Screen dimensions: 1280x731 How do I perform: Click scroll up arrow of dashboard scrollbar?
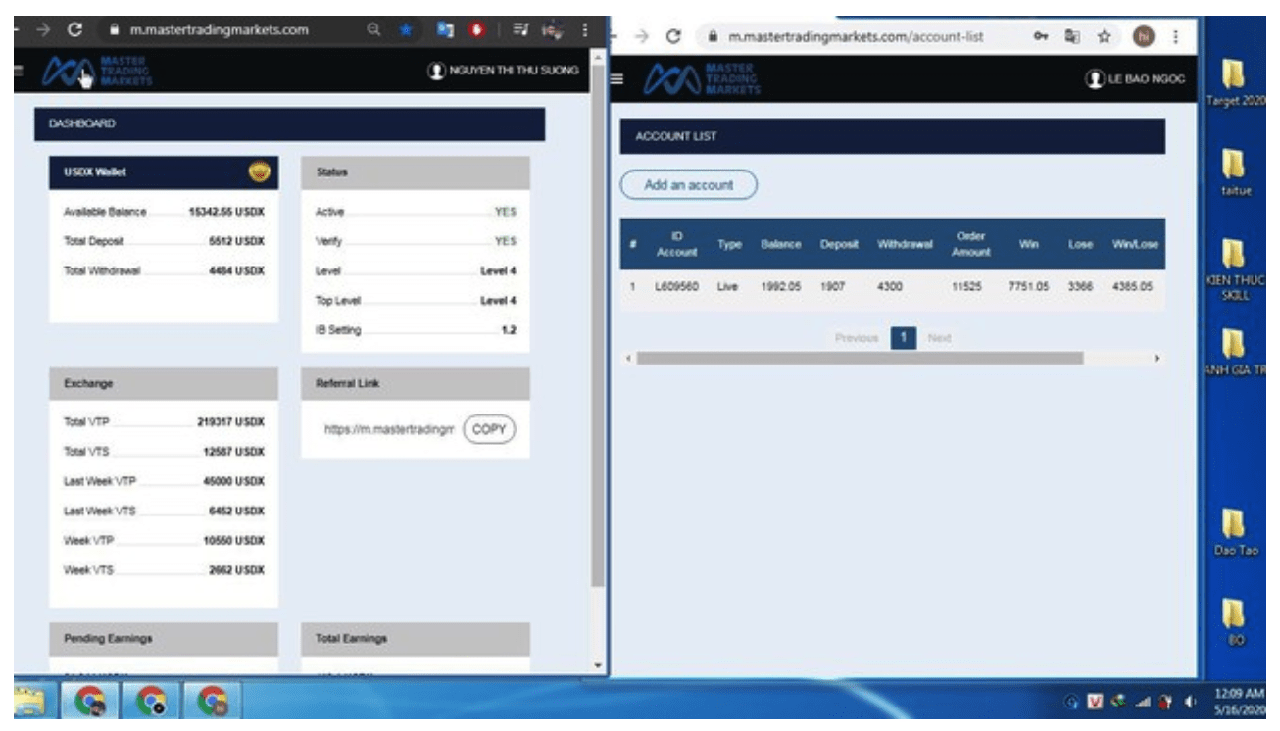pos(598,59)
